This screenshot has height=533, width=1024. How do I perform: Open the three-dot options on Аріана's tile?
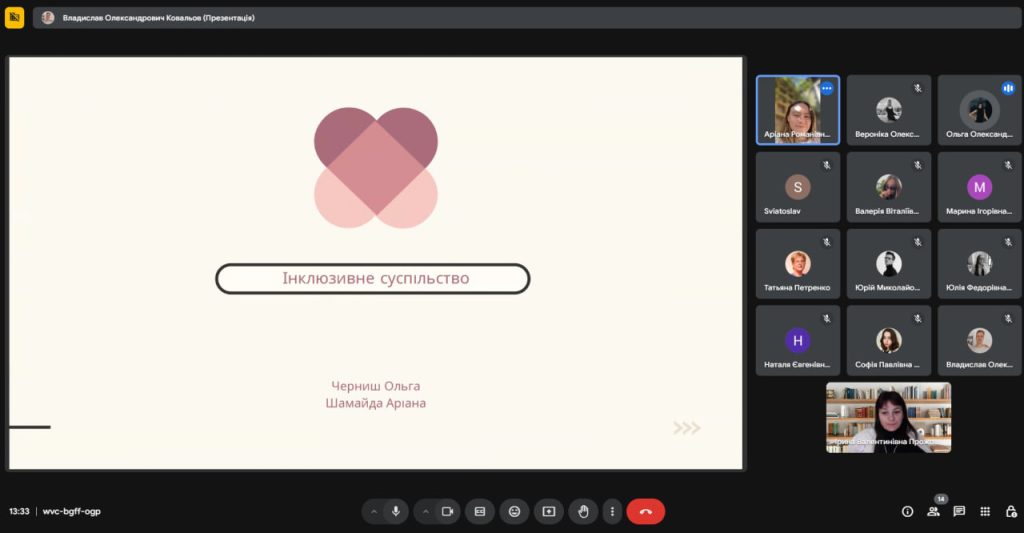[x=827, y=88]
